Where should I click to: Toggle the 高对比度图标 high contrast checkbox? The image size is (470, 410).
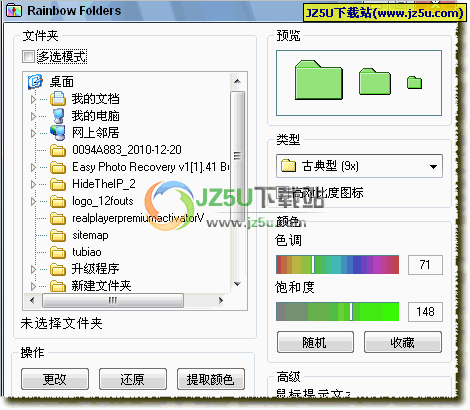[x=282, y=193]
